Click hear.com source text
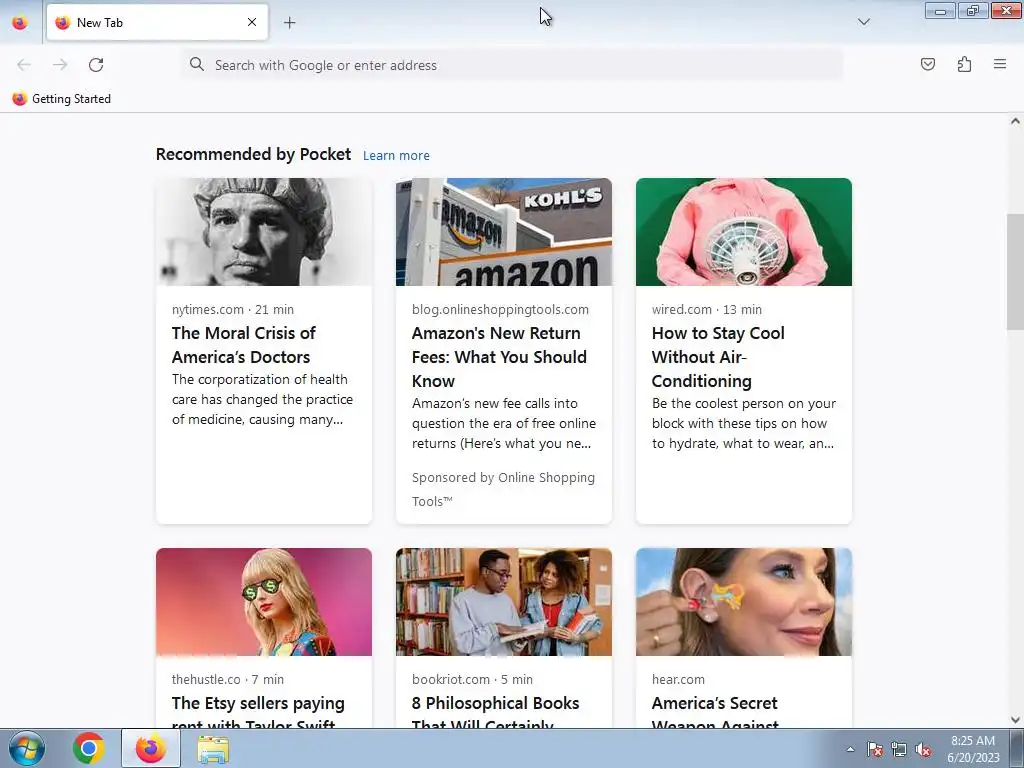This screenshot has width=1024, height=768. click(678, 679)
